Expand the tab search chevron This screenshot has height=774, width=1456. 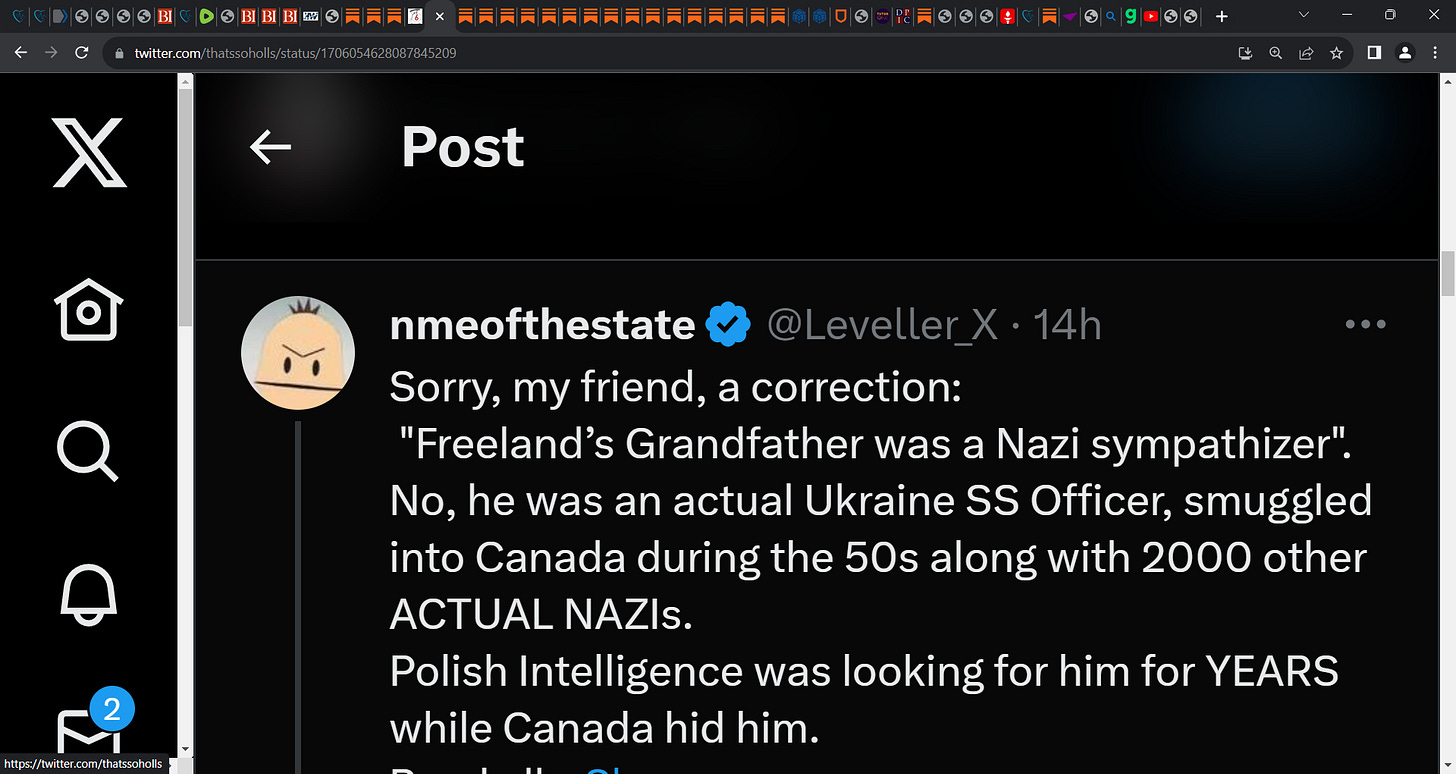click(x=1303, y=15)
